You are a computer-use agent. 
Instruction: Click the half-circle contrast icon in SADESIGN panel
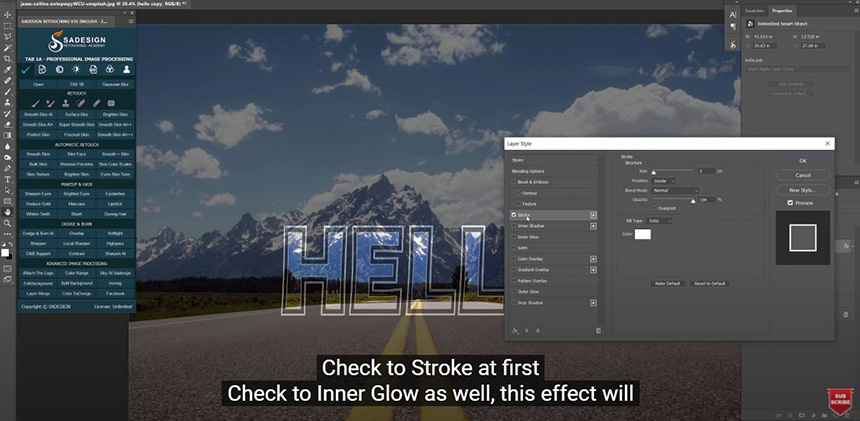coord(59,70)
